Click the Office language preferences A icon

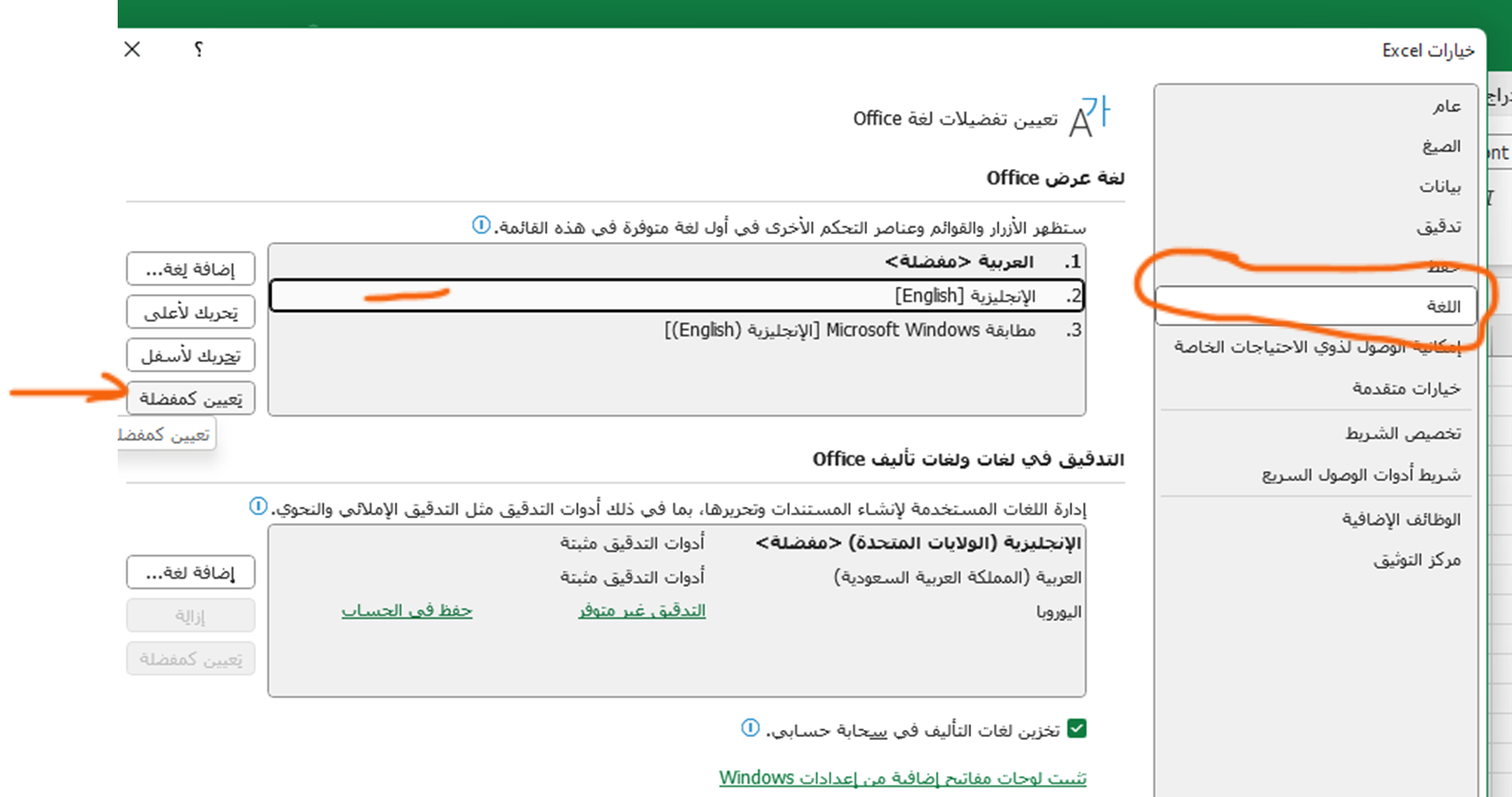pos(1088,116)
